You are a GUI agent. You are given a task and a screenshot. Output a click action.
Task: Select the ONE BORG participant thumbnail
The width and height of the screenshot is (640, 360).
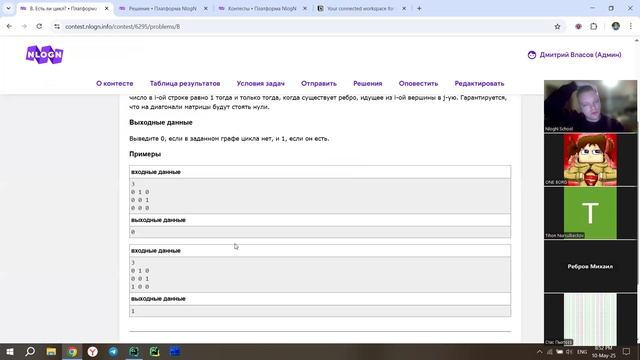590,160
